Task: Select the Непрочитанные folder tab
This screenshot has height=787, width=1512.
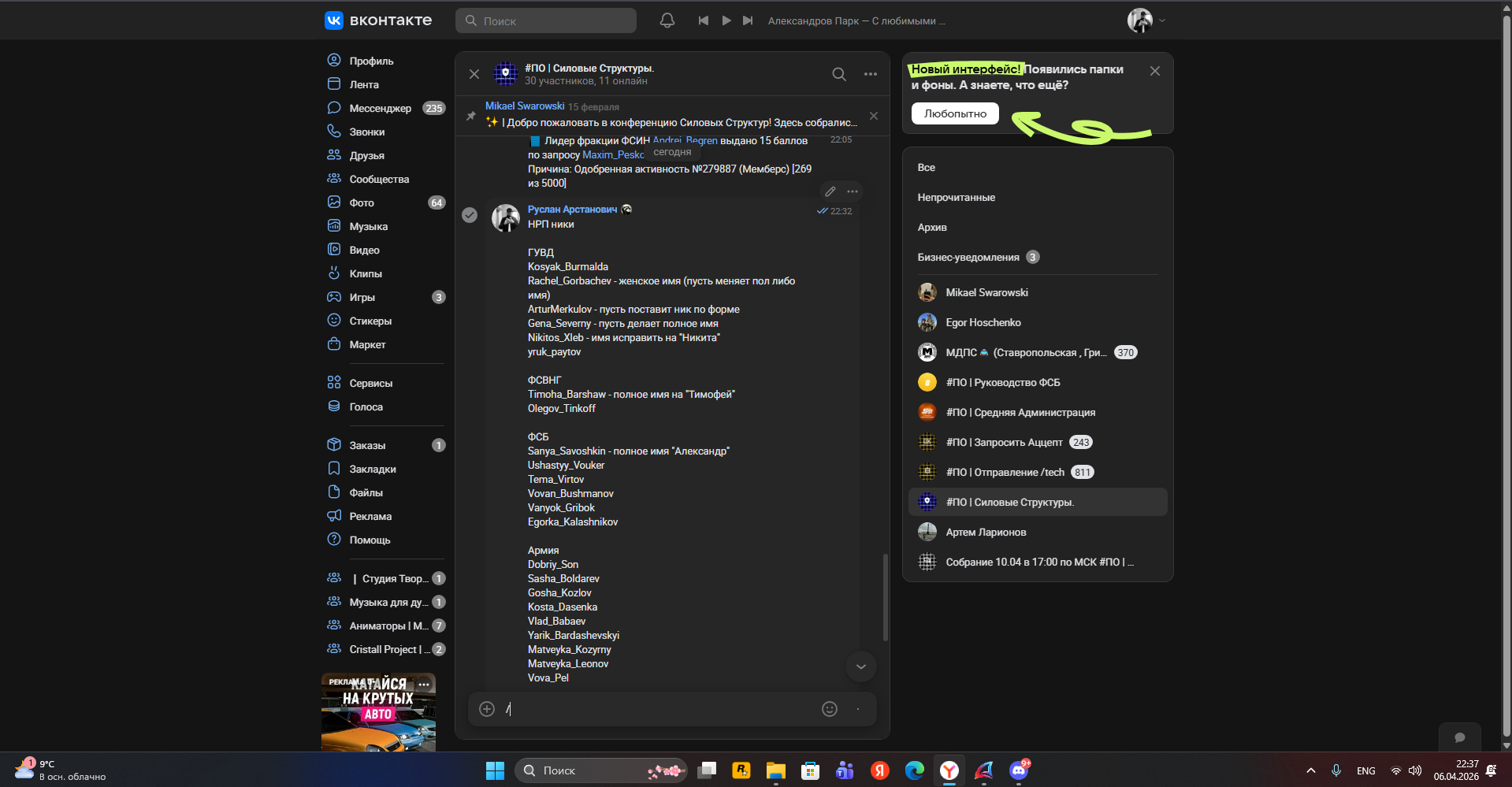Action: click(x=956, y=198)
